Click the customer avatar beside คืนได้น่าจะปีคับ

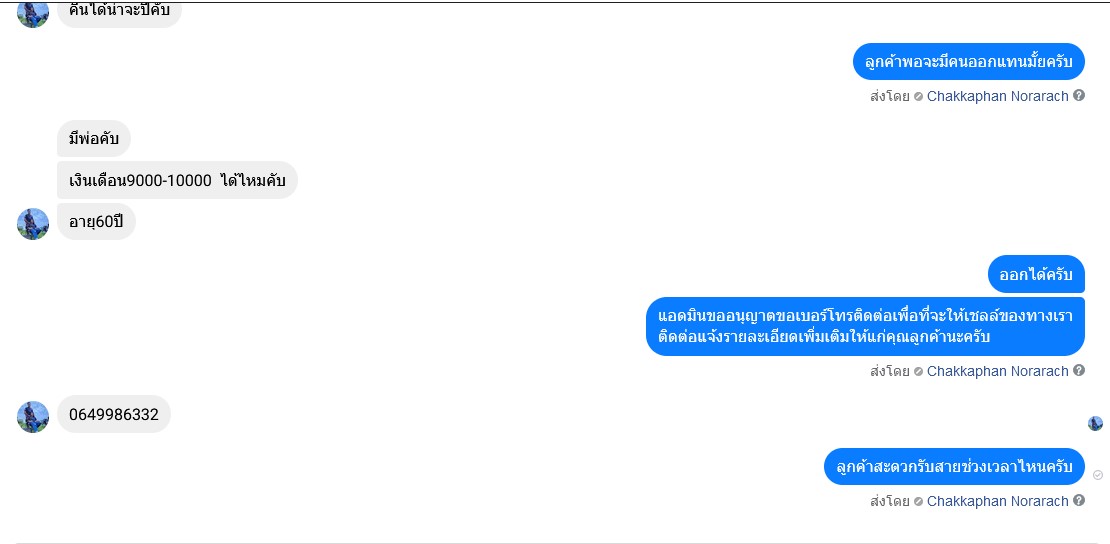(33, 14)
